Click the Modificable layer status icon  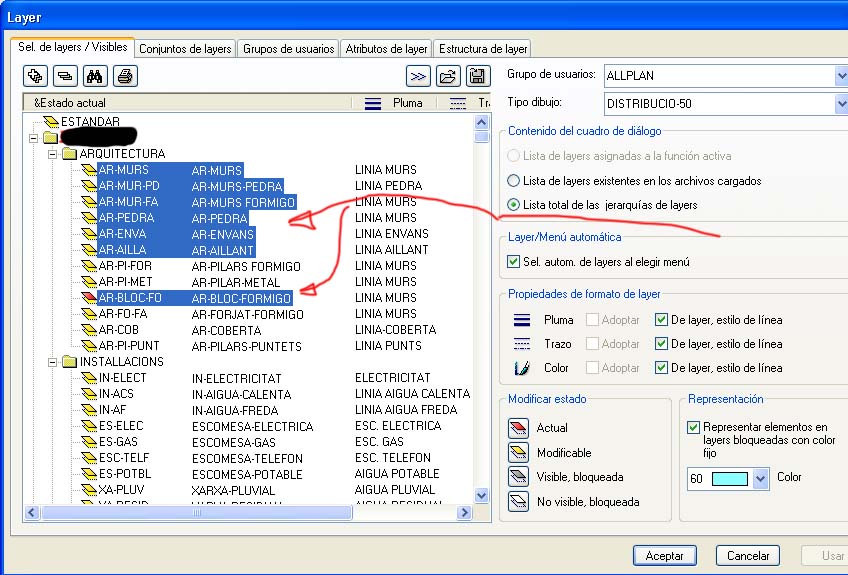(x=519, y=452)
